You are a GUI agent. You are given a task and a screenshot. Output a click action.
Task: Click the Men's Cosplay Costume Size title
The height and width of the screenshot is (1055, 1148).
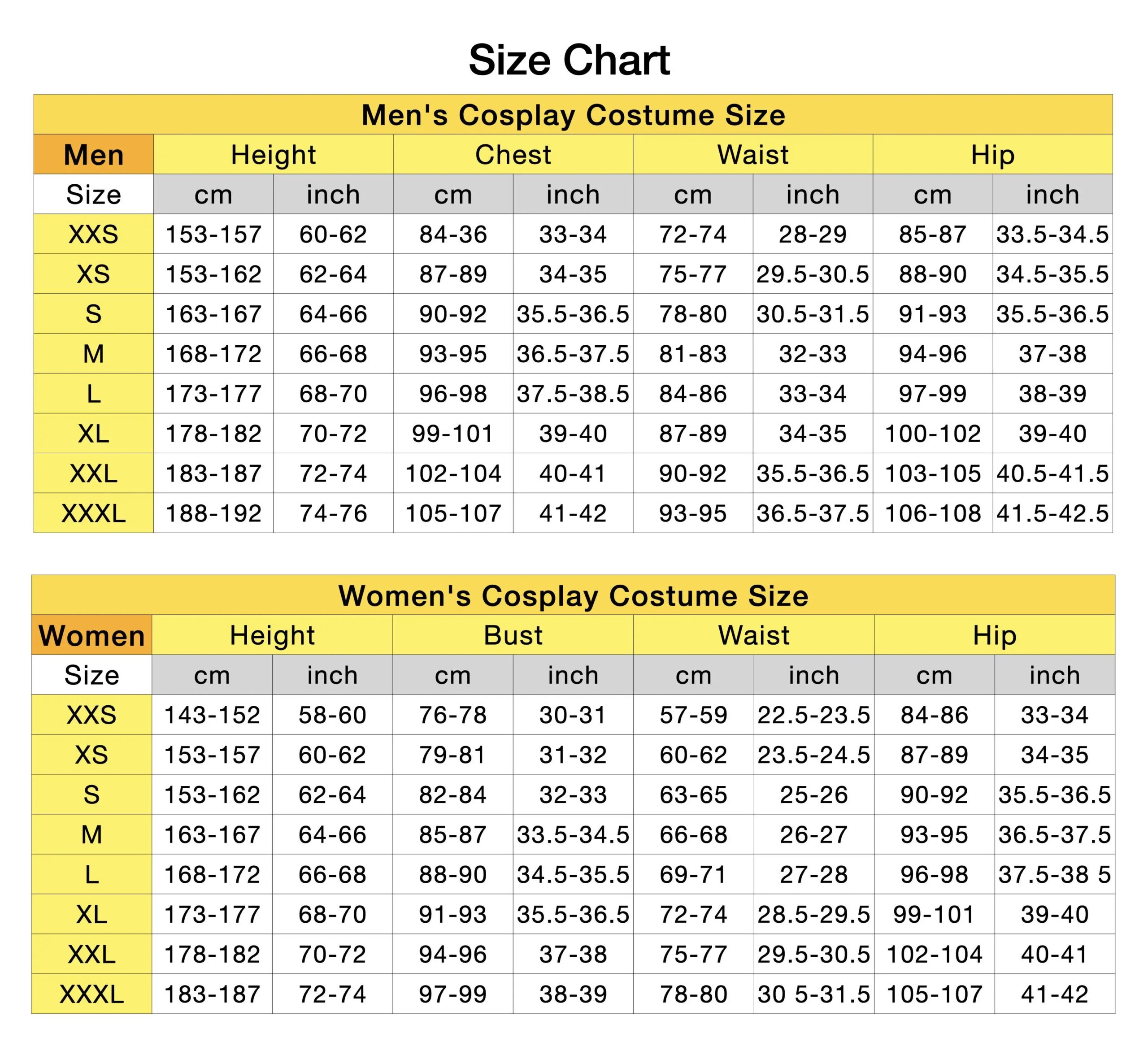pyautogui.click(x=573, y=115)
